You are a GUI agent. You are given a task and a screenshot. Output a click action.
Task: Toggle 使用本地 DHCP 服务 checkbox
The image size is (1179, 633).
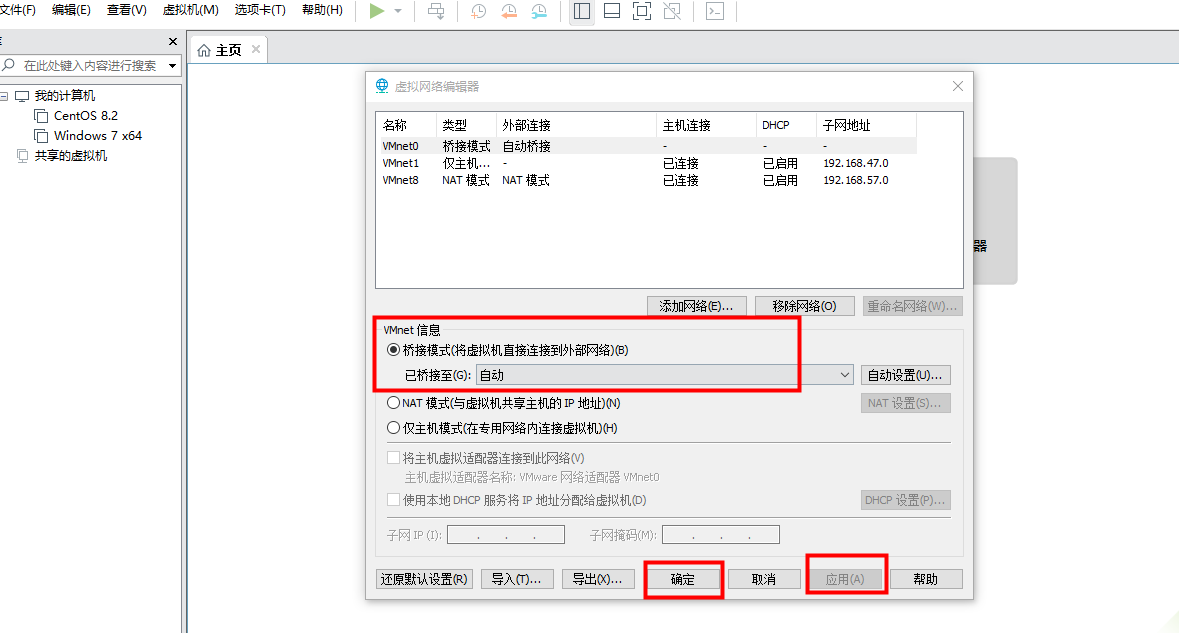(x=393, y=500)
